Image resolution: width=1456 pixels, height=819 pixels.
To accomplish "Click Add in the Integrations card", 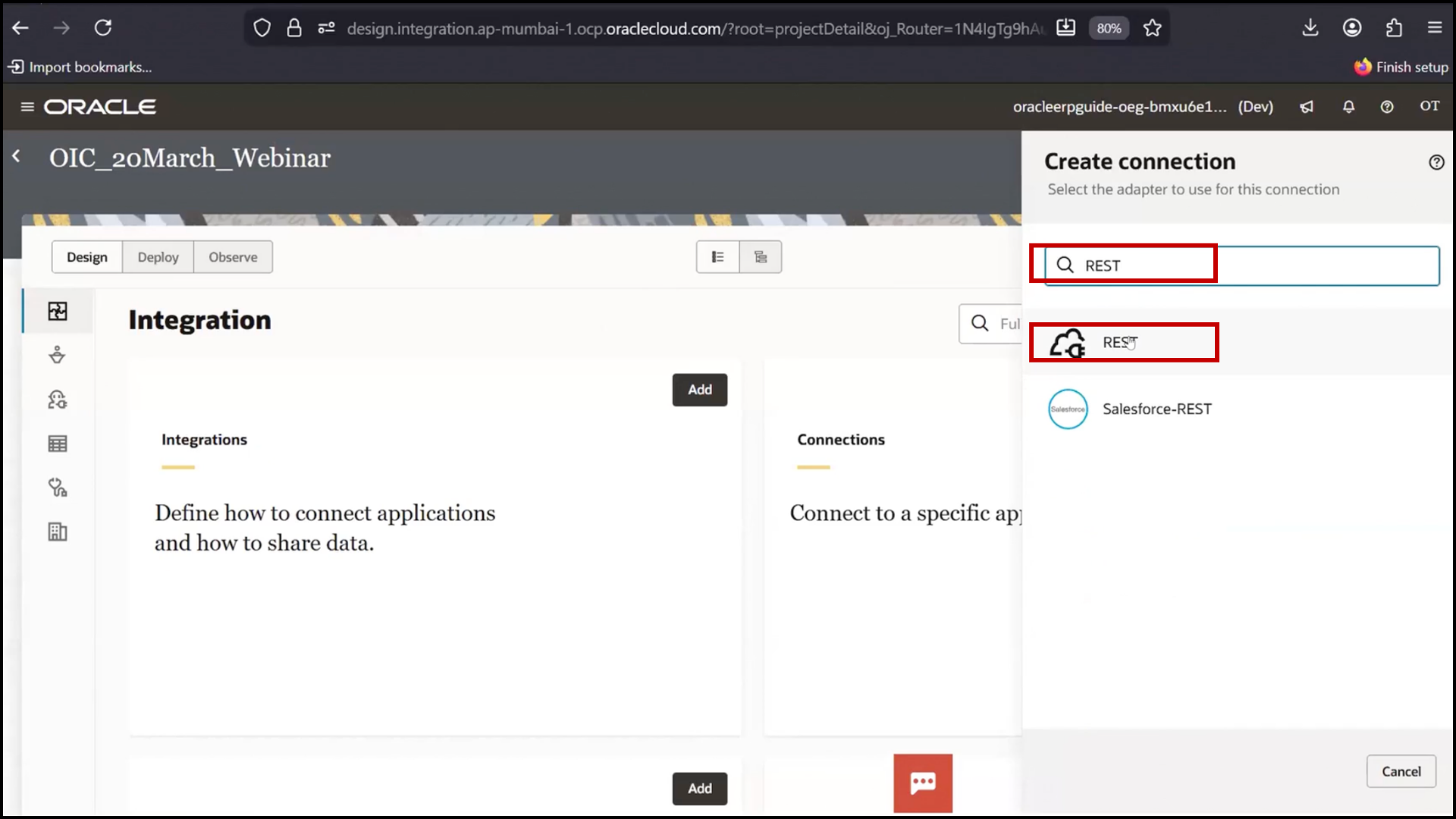I will click(699, 390).
